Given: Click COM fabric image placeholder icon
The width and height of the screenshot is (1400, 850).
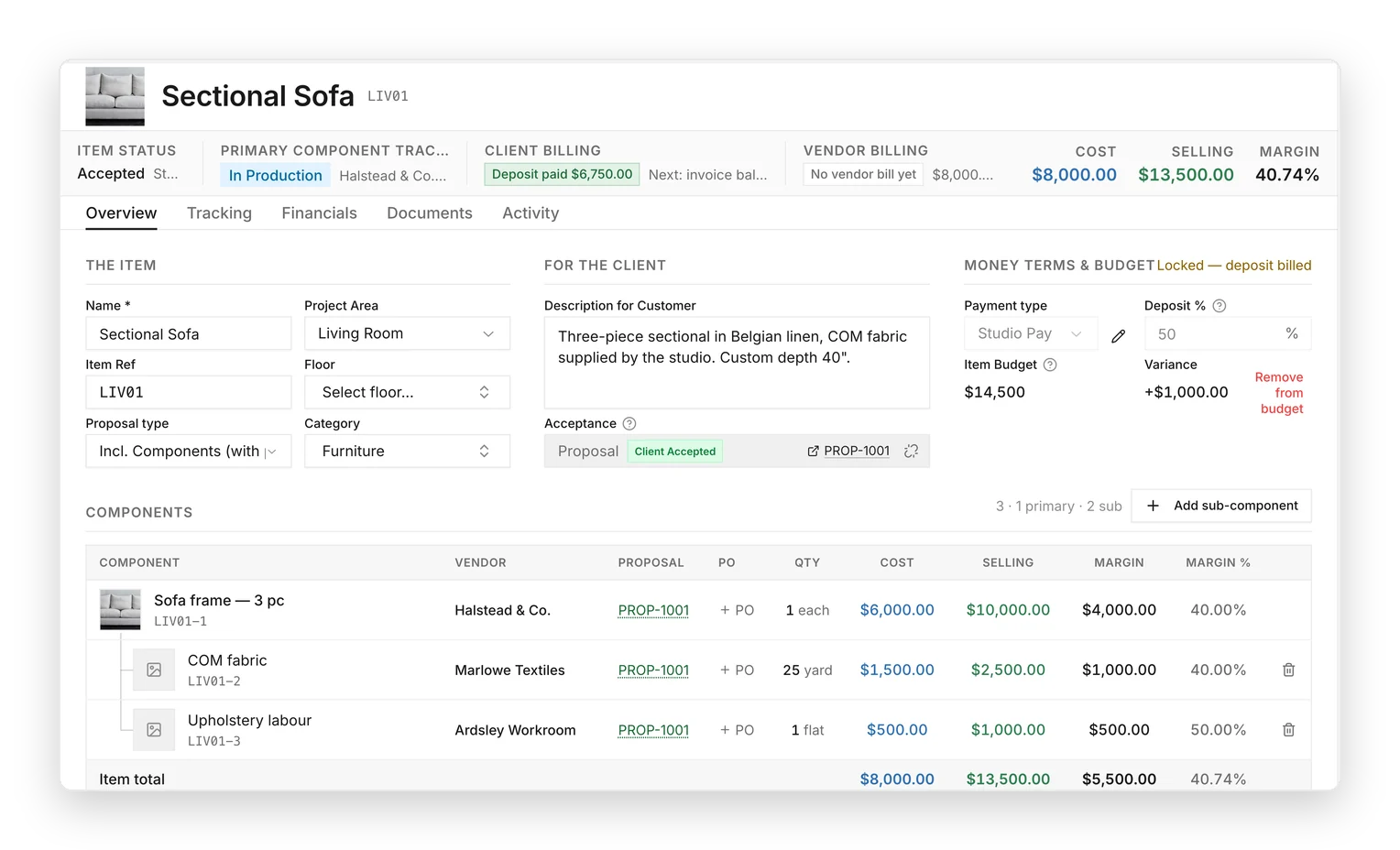Looking at the screenshot, I should [x=154, y=670].
